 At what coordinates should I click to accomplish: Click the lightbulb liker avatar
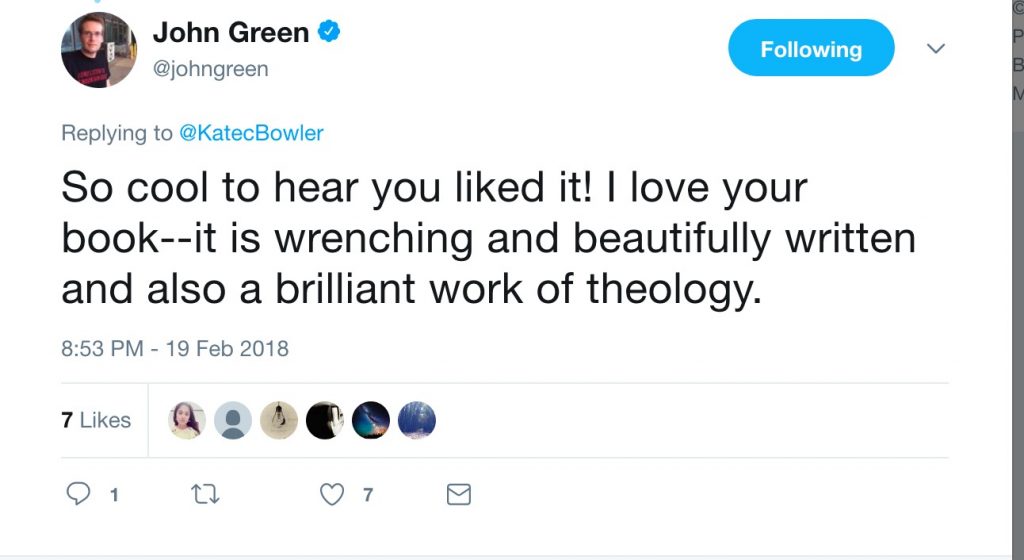point(278,420)
